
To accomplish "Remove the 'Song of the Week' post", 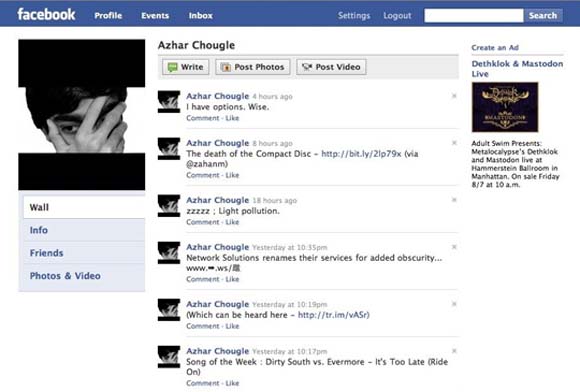I will click(x=454, y=351).
